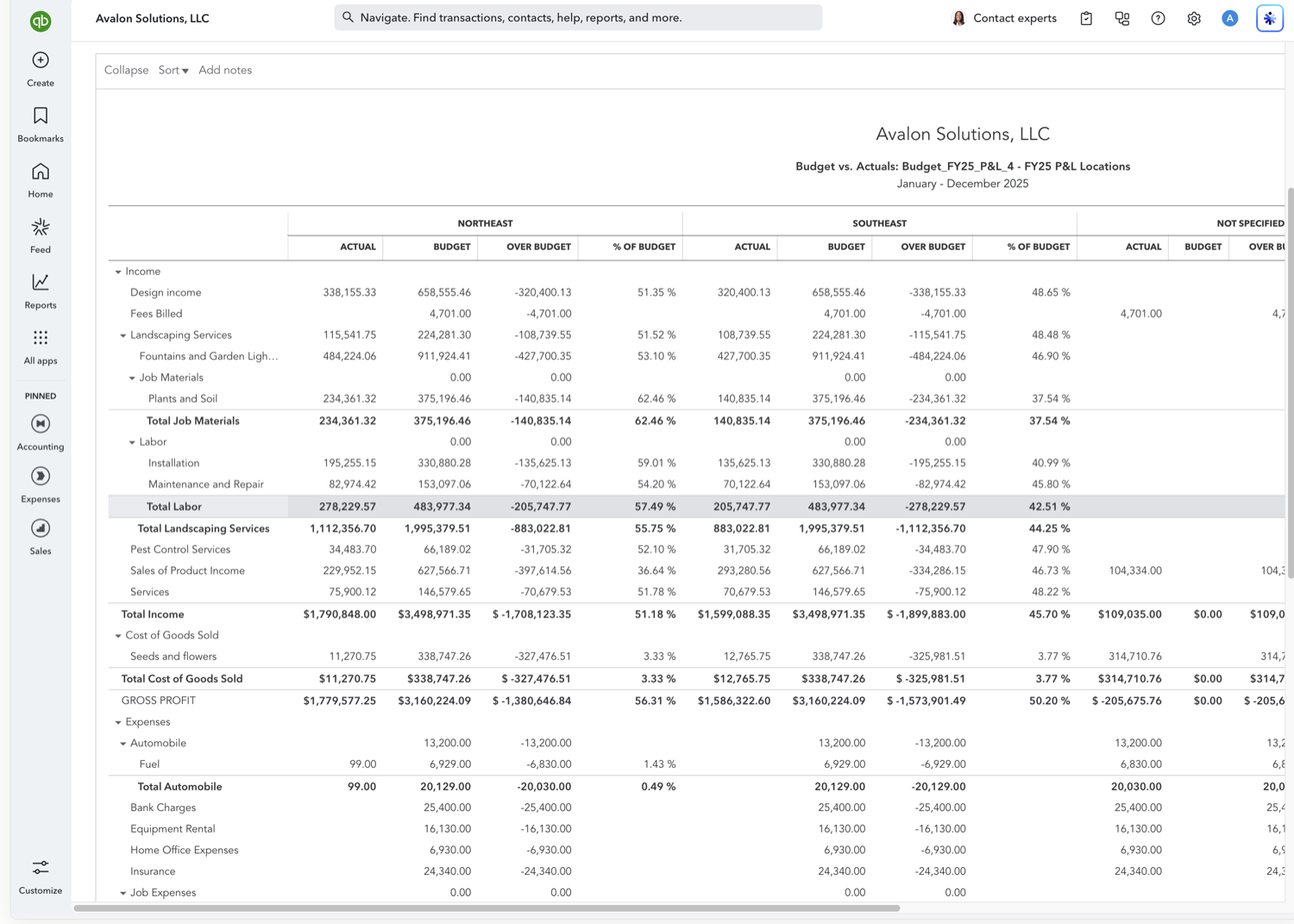1294x924 pixels.
Task: Open the Help question mark icon
Action: (1158, 18)
